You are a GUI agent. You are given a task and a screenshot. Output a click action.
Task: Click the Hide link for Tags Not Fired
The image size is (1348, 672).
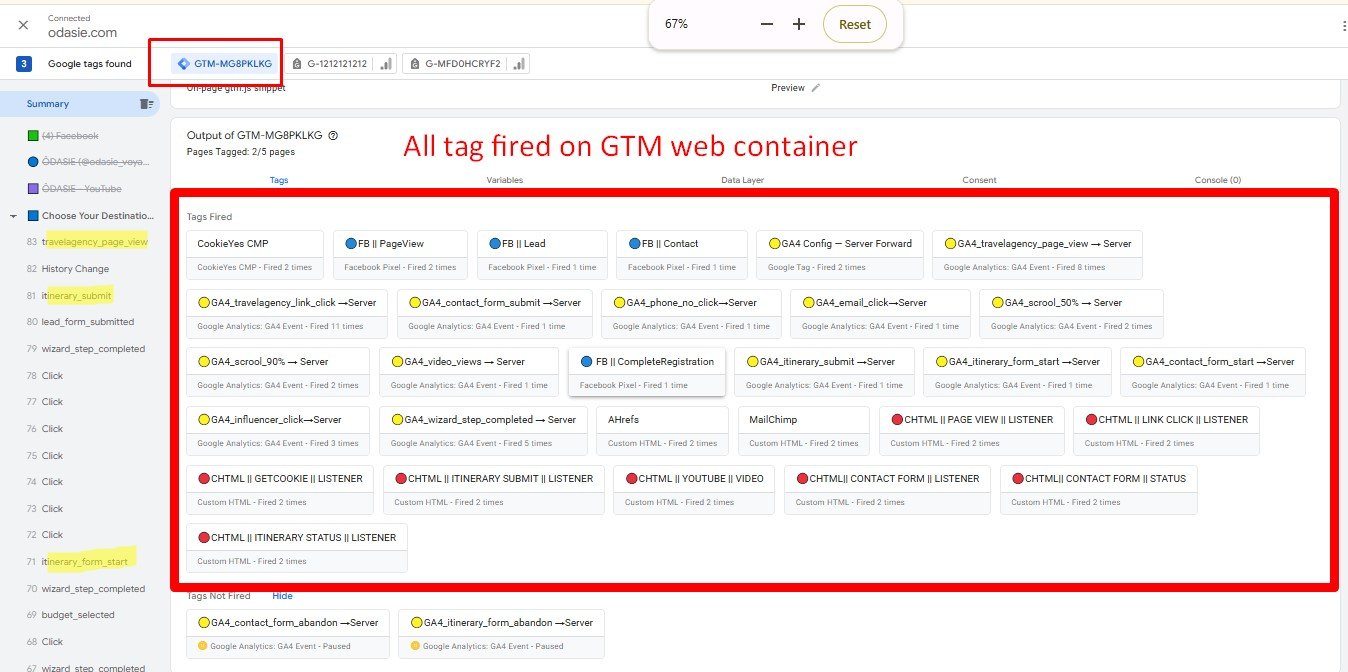tap(283, 596)
